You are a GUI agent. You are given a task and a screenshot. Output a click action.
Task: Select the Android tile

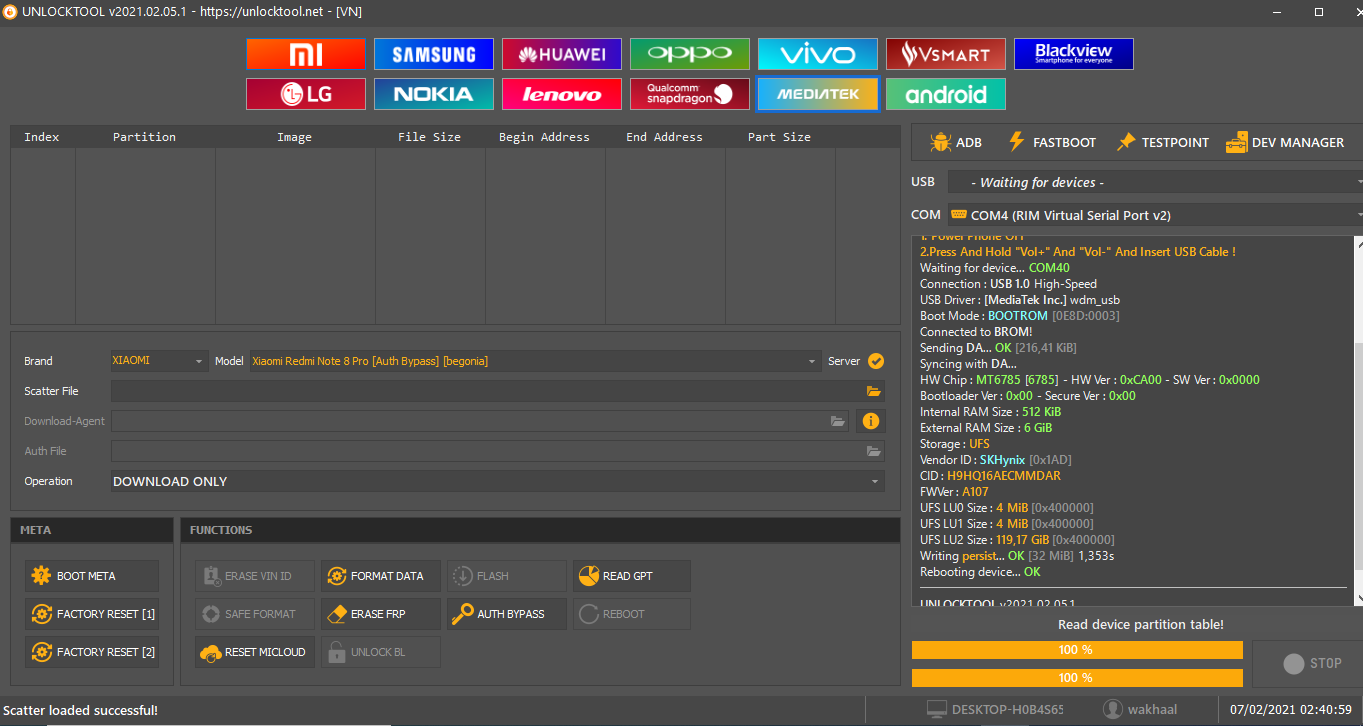[x=946, y=94]
